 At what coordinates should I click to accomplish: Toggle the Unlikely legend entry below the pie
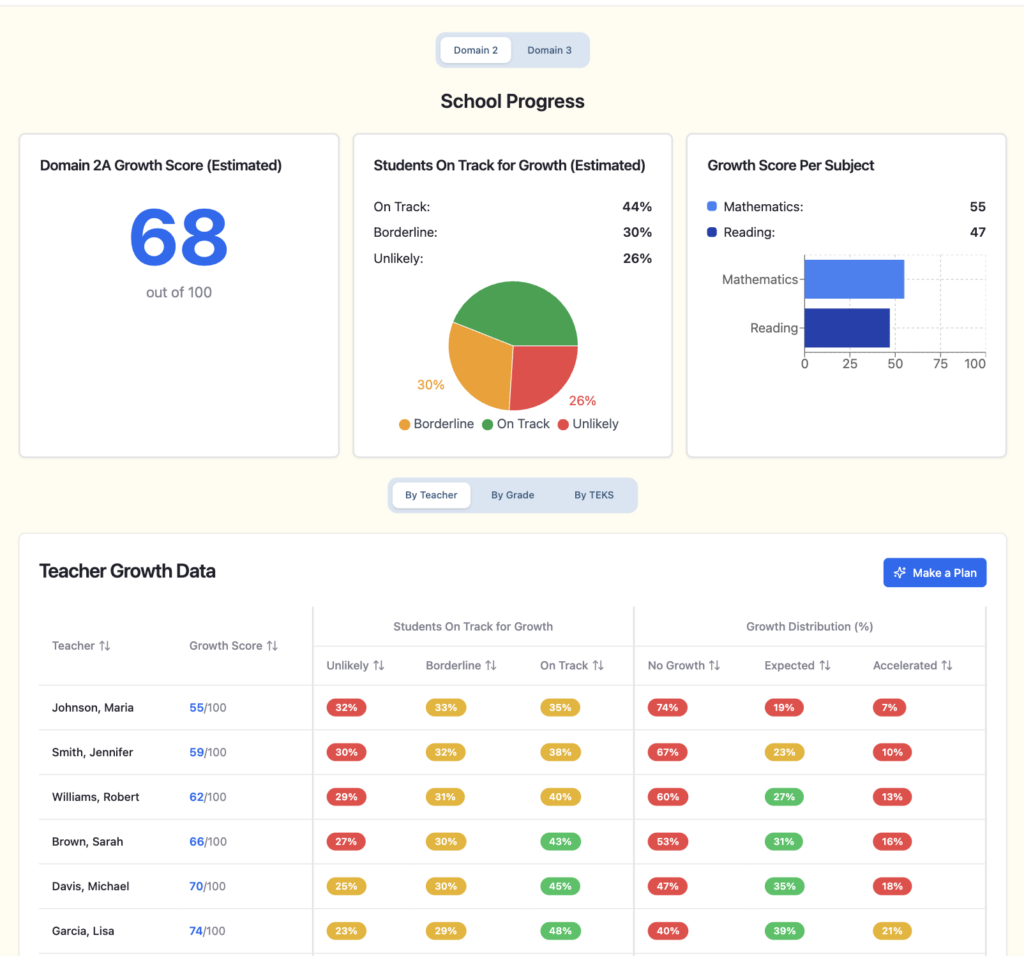tap(588, 424)
